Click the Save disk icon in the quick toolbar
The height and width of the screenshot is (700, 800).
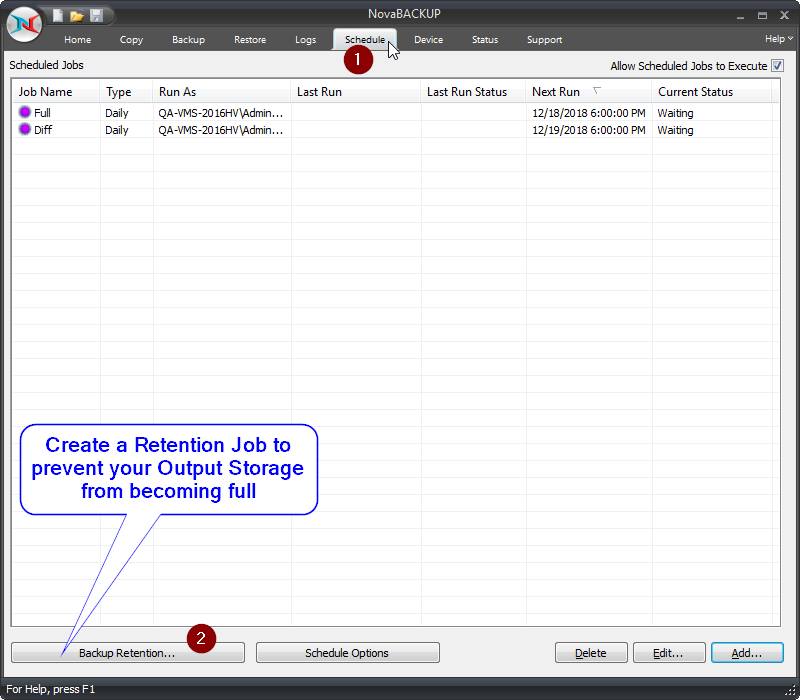tap(96, 15)
